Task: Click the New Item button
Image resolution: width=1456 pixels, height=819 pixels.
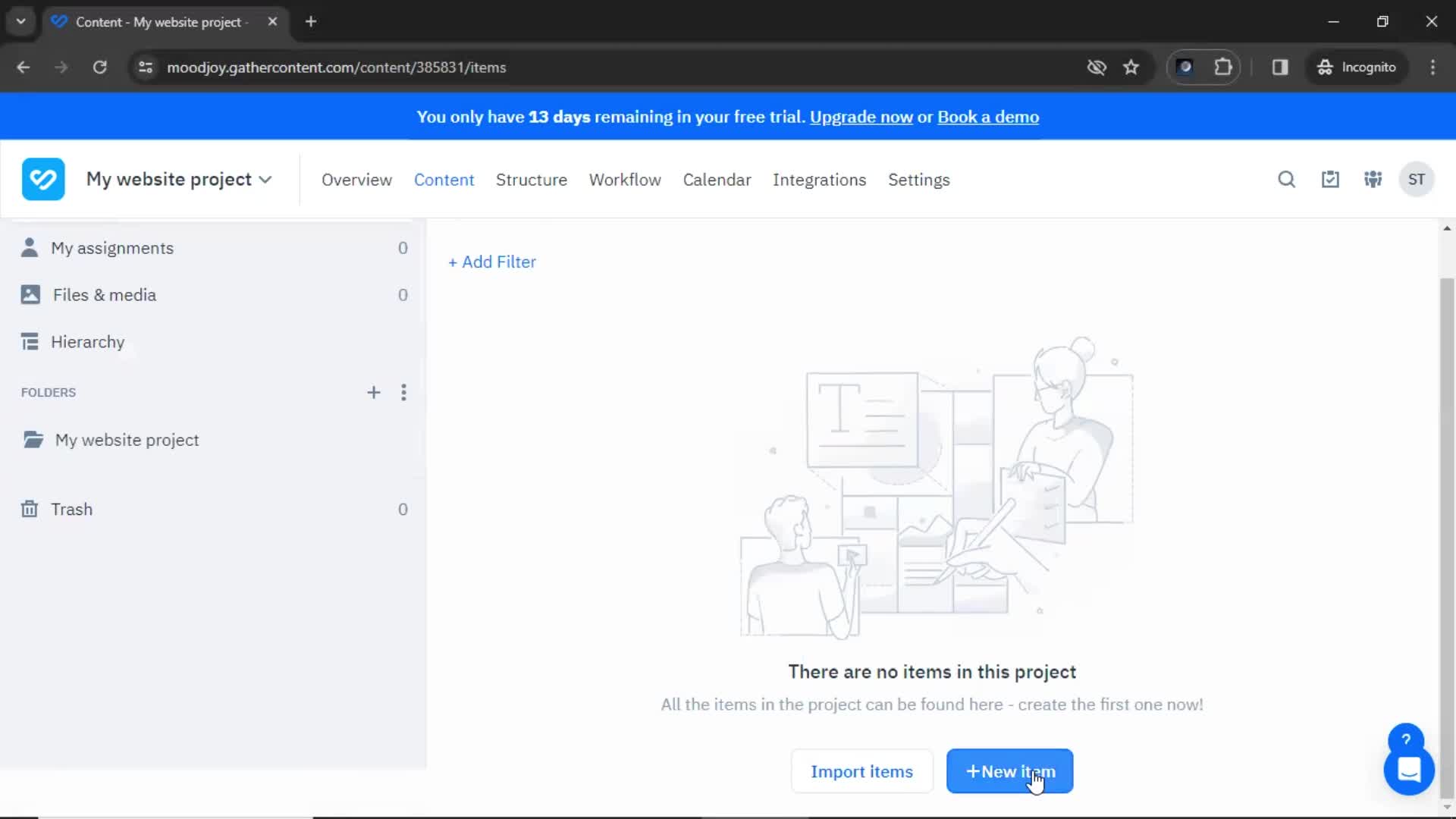Action: (1010, 771)
